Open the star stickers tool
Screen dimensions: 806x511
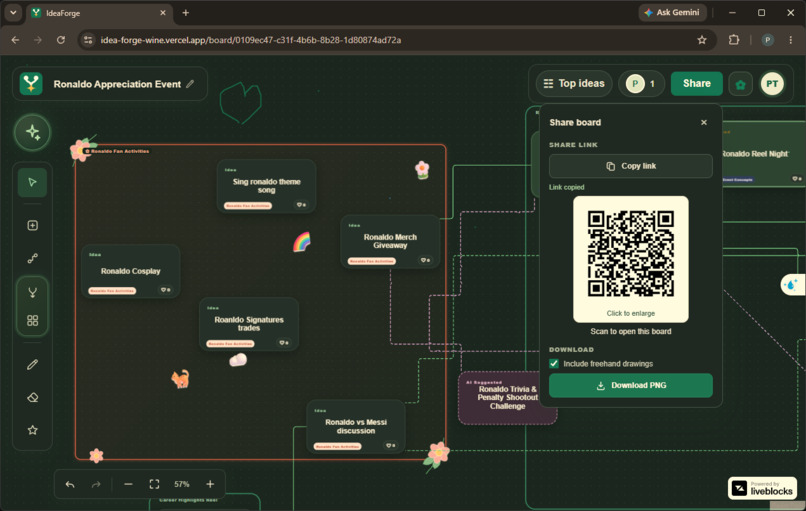32,430
